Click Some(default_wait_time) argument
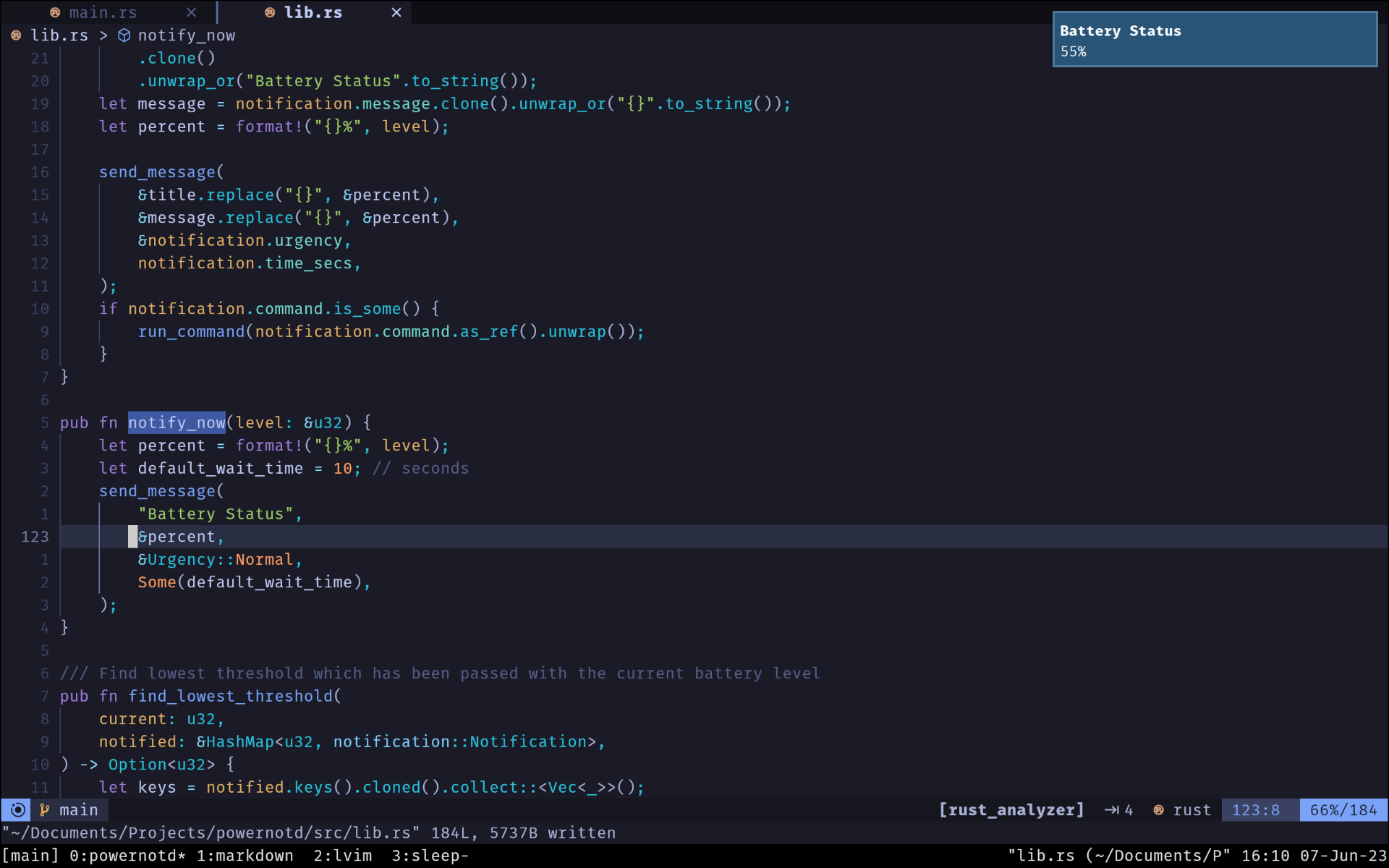The image size is (1389, 868). tap(254, 582)
